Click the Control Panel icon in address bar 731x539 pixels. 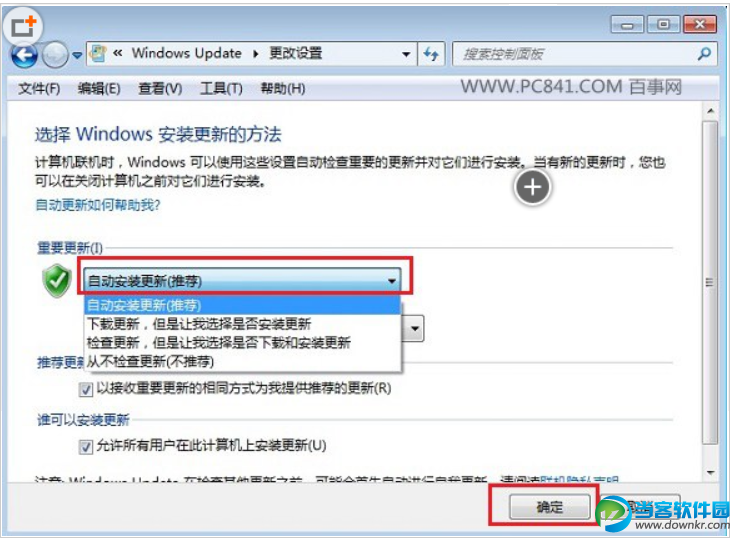pyautogui.click(x=98, y=54)
